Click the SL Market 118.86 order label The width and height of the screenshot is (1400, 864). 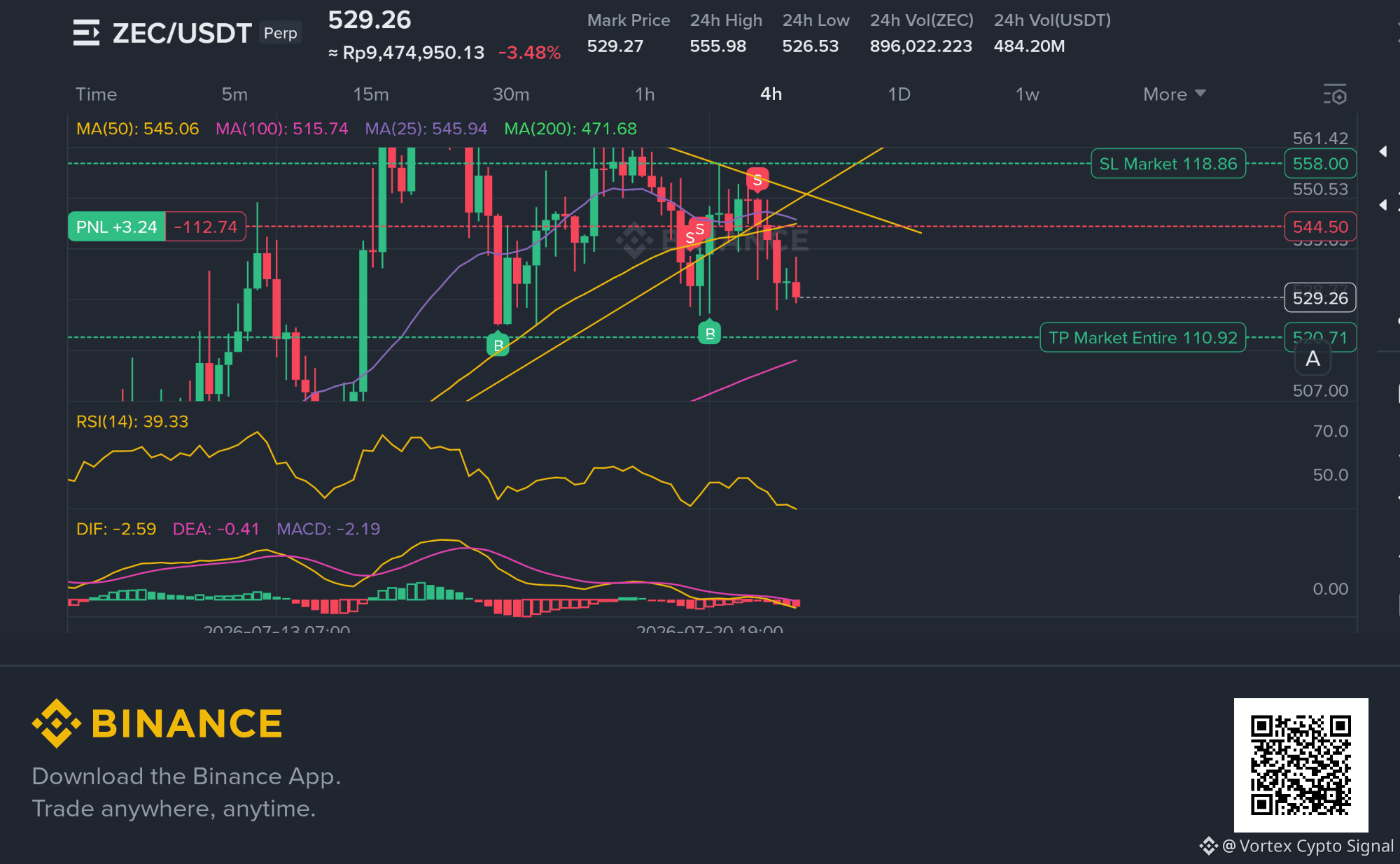point(1168,164)
